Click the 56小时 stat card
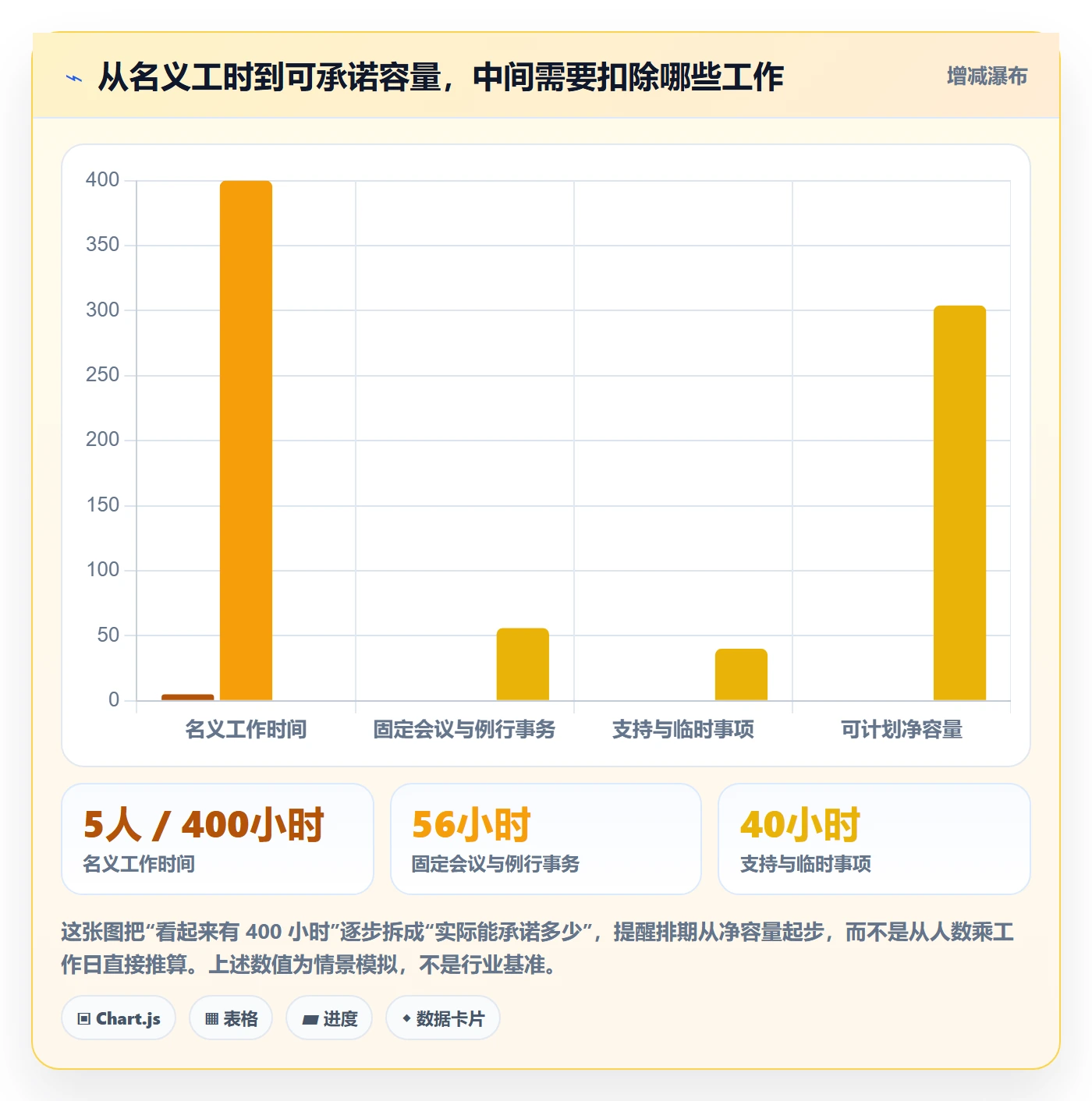 [546, 839]
